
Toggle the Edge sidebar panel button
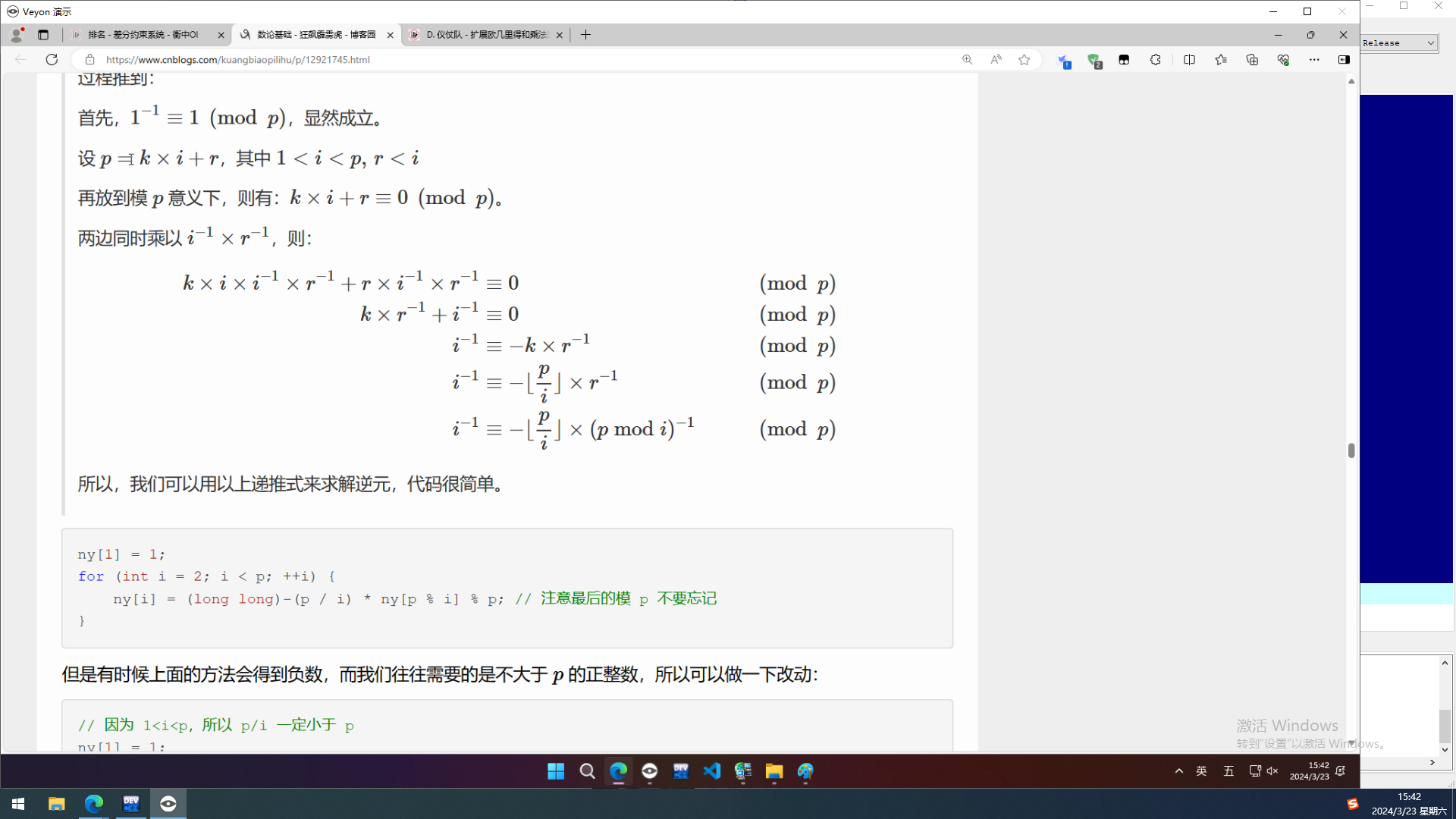[x=1344, y=59]
